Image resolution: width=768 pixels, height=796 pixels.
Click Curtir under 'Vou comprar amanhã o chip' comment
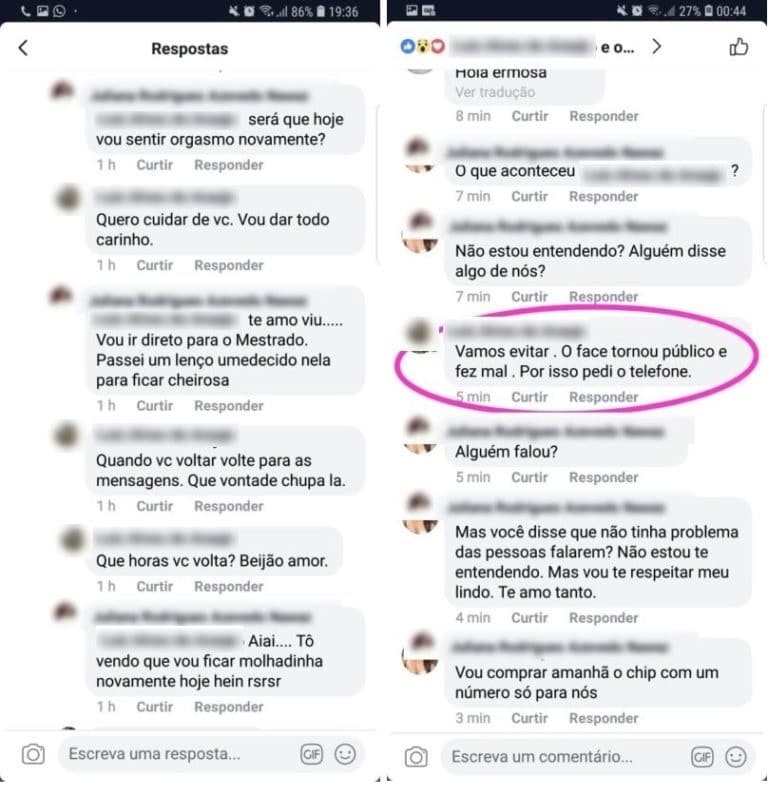[x=529, y=718]
